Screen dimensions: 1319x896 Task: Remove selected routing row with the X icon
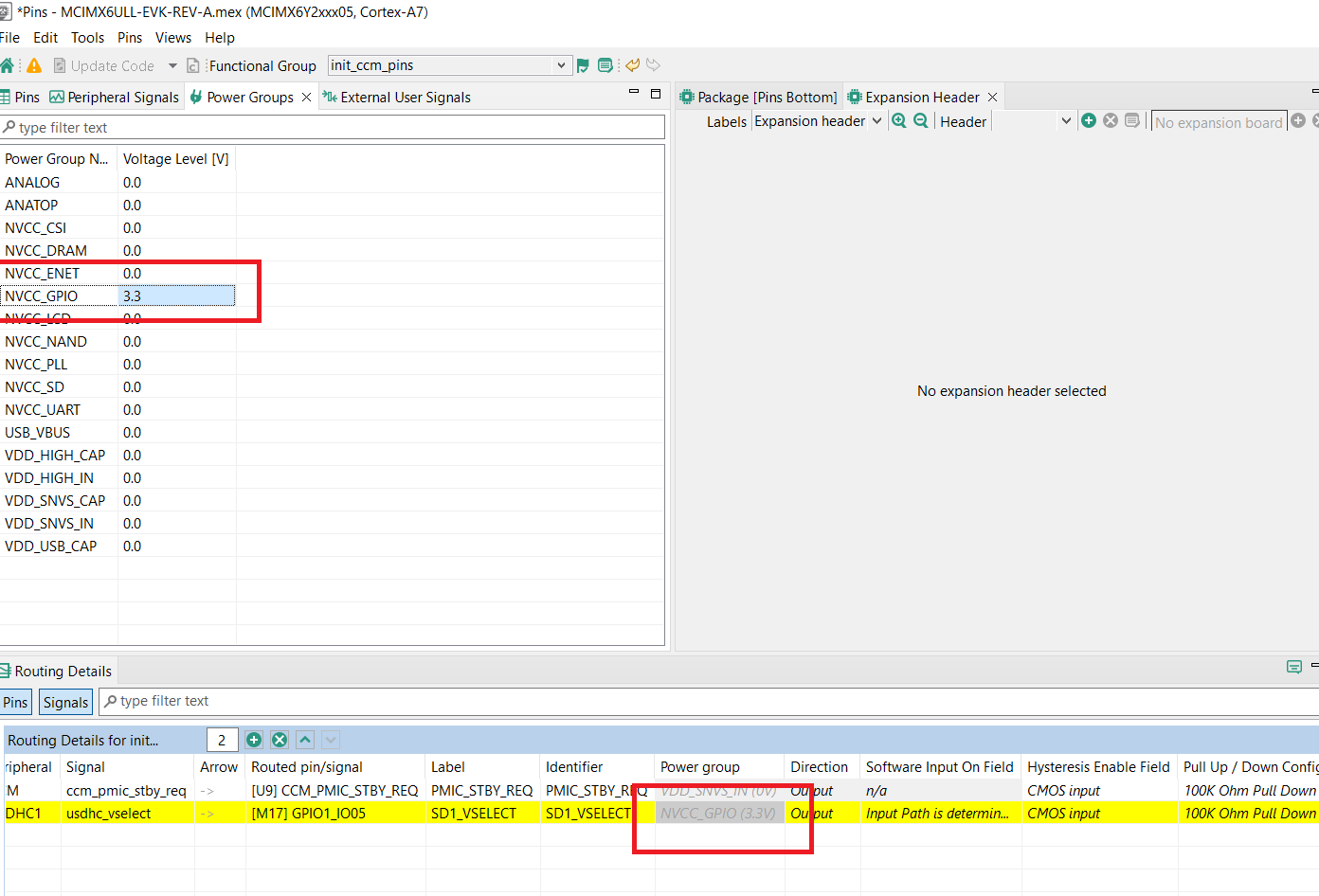[x=279, y=740]
